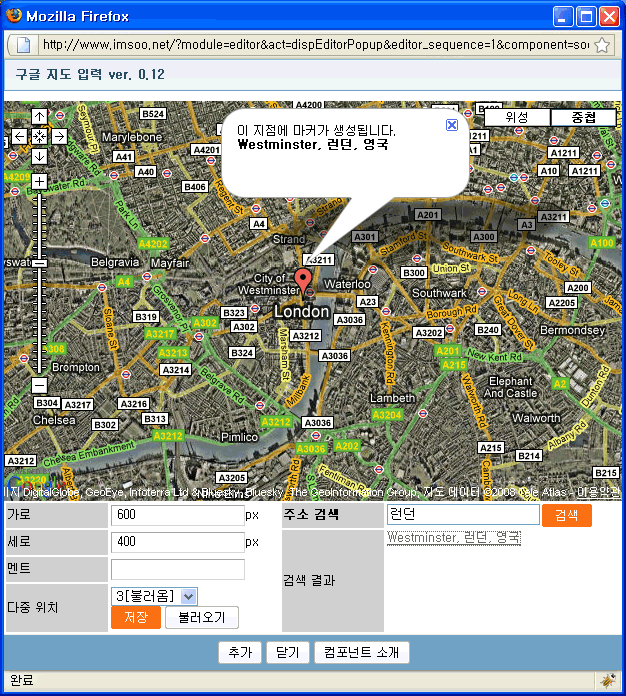
Task: Click the 컴포넌트 소개 button
Action: pos(361,652)
